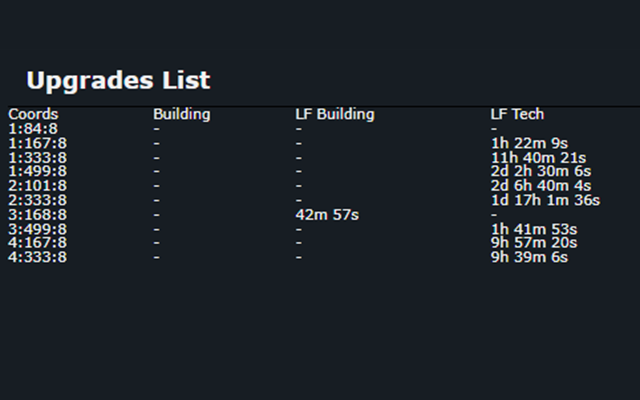Open planet 1:499:8
This screenshot has width=640, height=400.
click(x=37, y=171)
